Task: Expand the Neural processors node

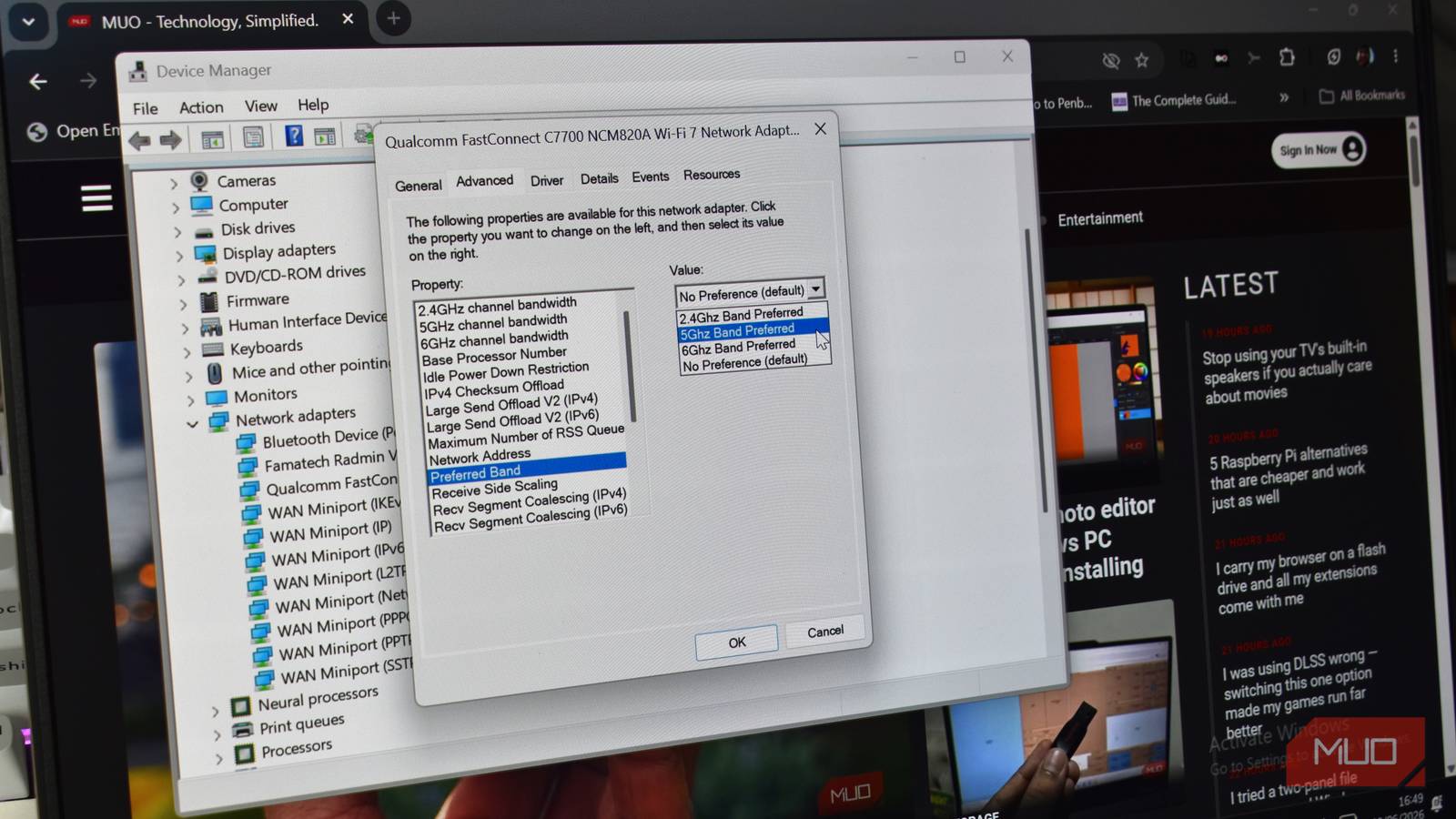Action: (x=215, y=711)
